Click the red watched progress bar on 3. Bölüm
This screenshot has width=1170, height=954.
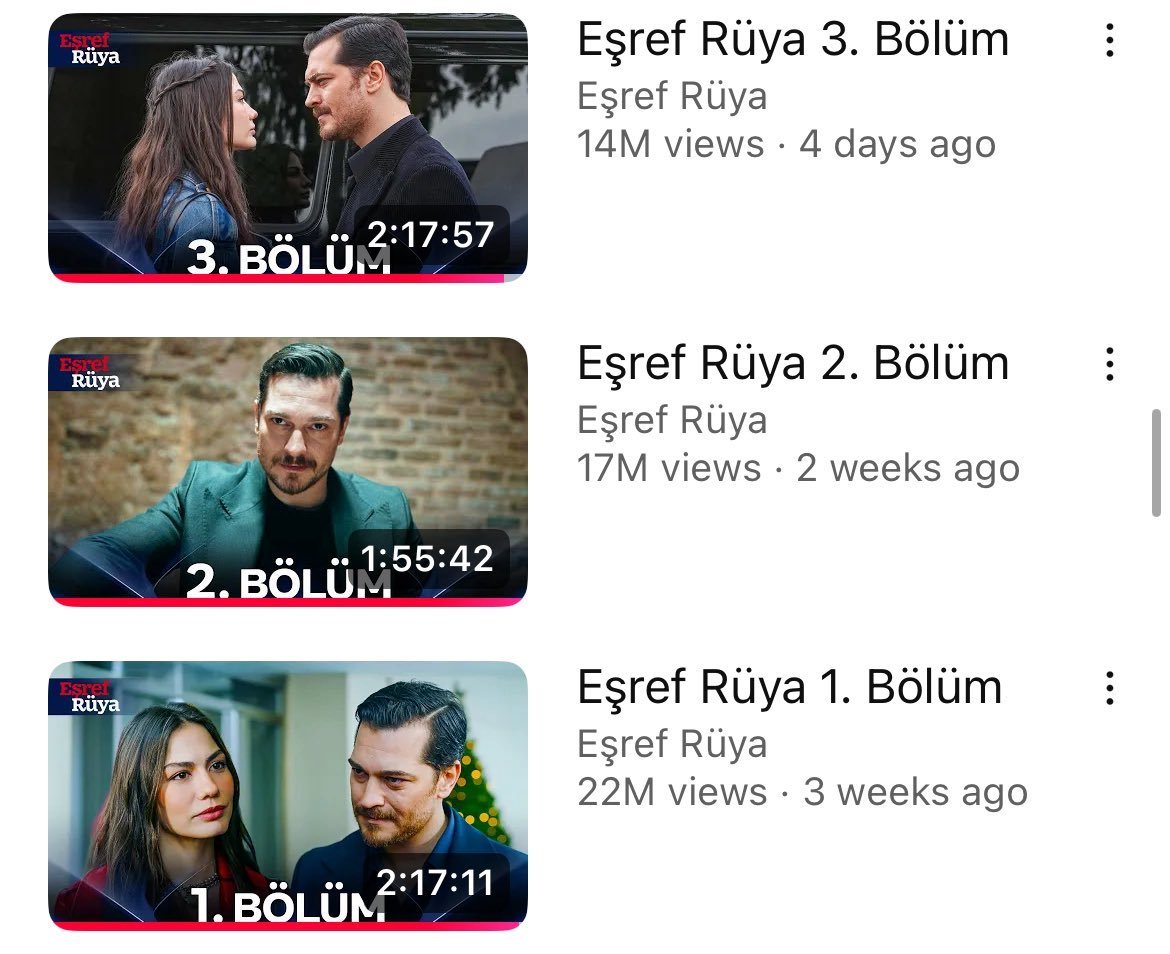click(x=276, y=278)
